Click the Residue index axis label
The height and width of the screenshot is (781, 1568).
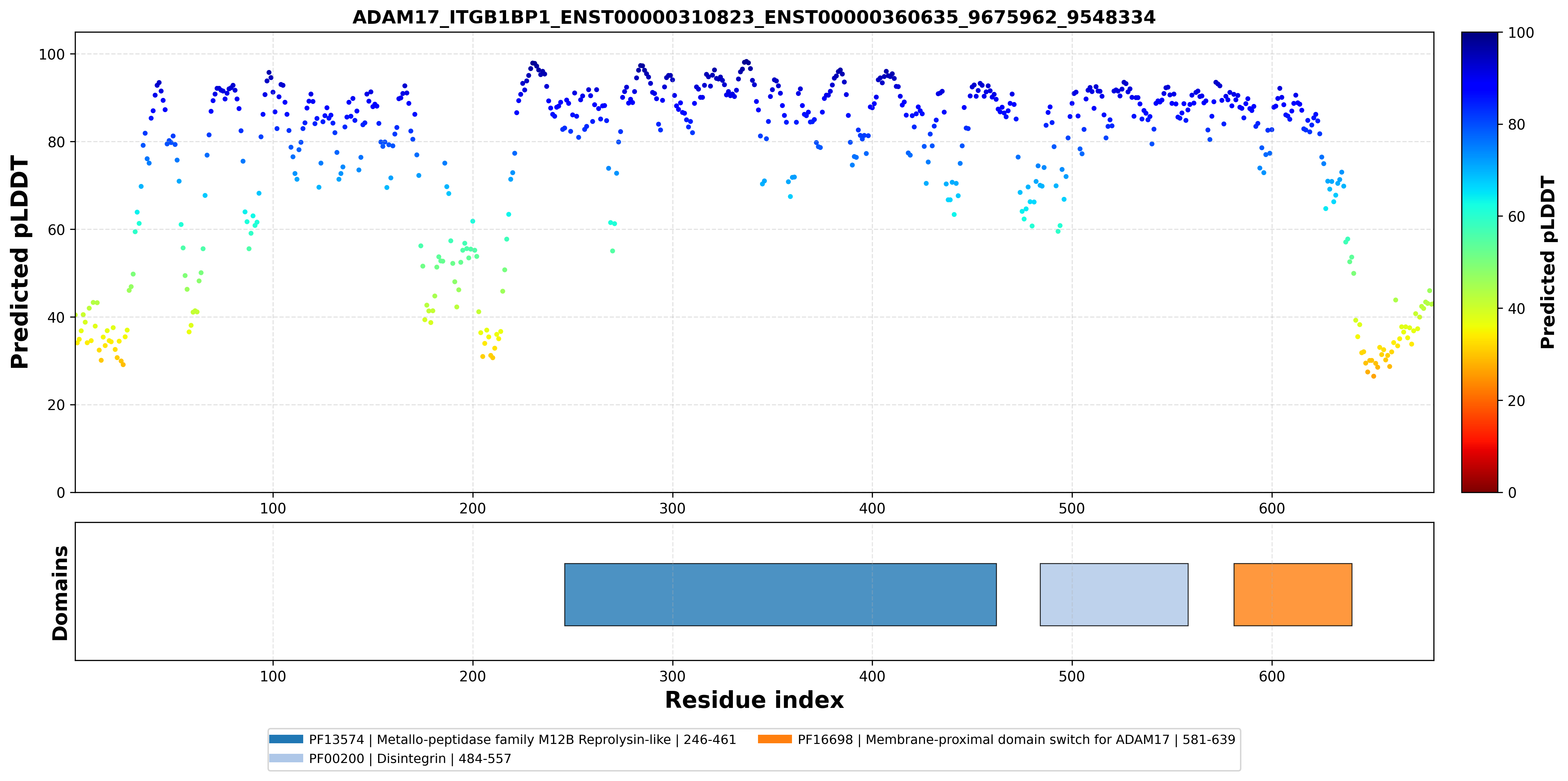pos(754,700)
